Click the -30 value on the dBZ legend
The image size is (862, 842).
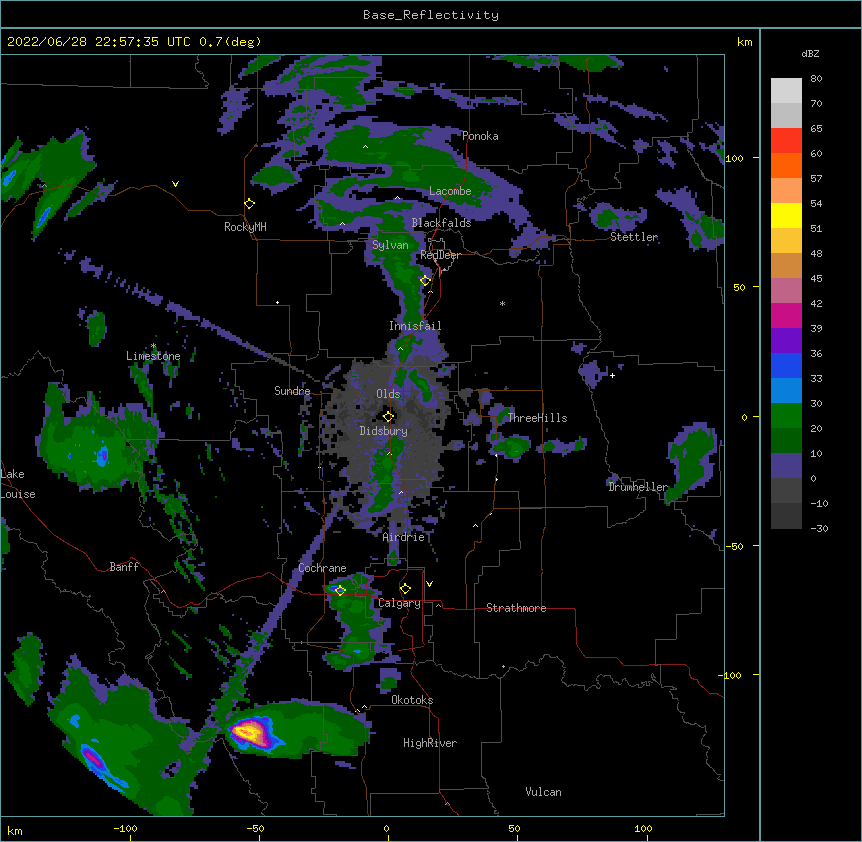(x=819, y=529)
